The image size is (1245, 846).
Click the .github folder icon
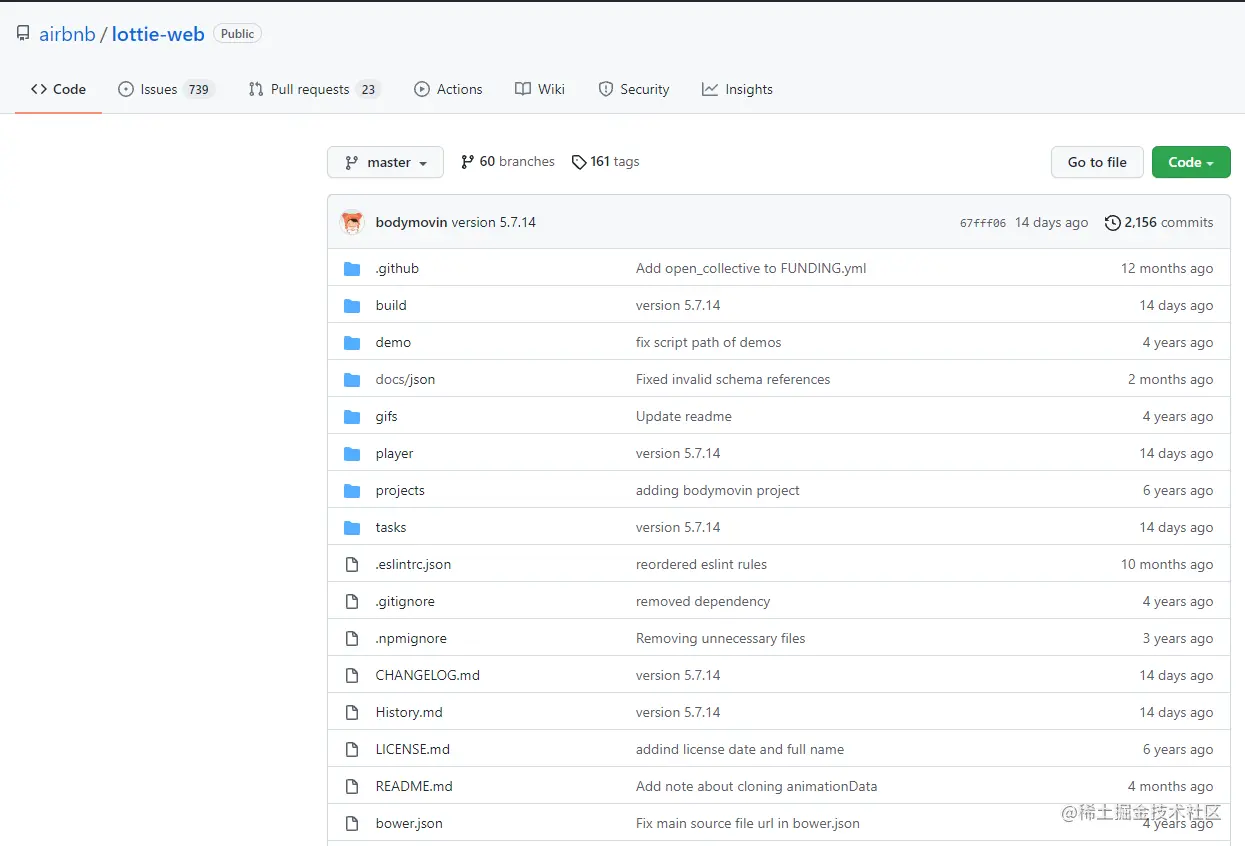352,269
